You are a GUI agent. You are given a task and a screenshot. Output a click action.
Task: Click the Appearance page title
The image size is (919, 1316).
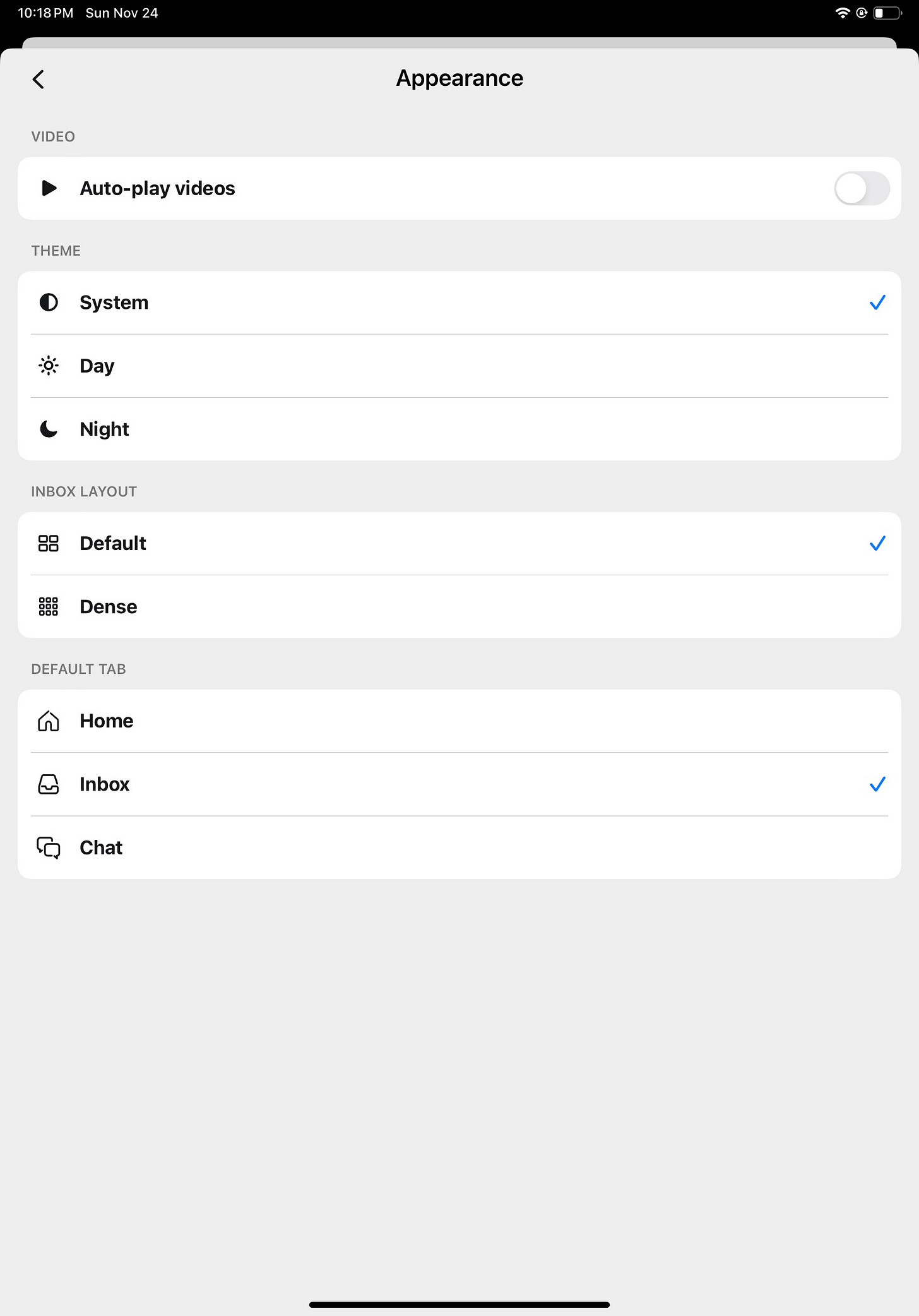pyautogui.click(x=459, y=78)
